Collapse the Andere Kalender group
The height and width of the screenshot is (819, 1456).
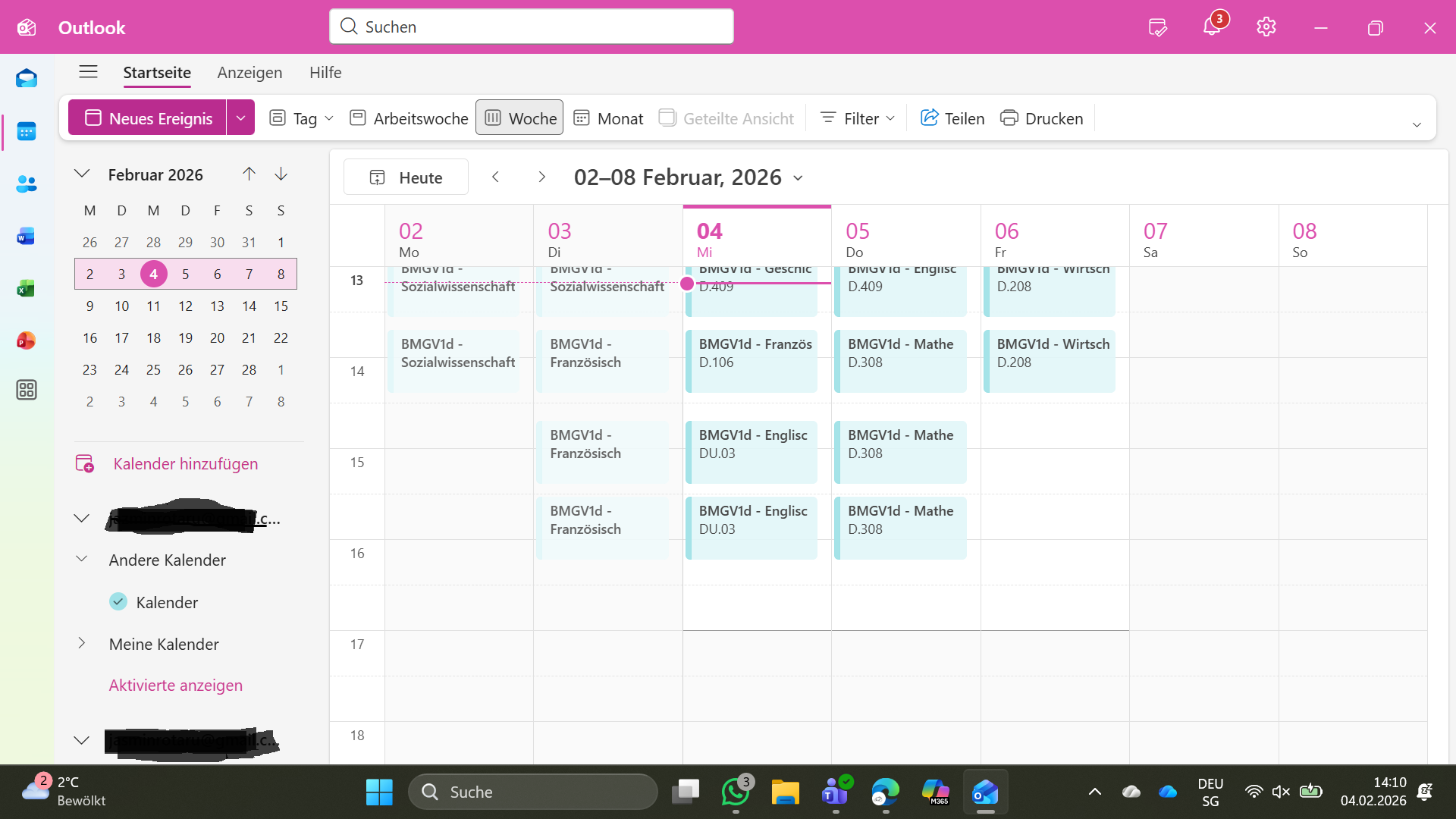(81, 559)
